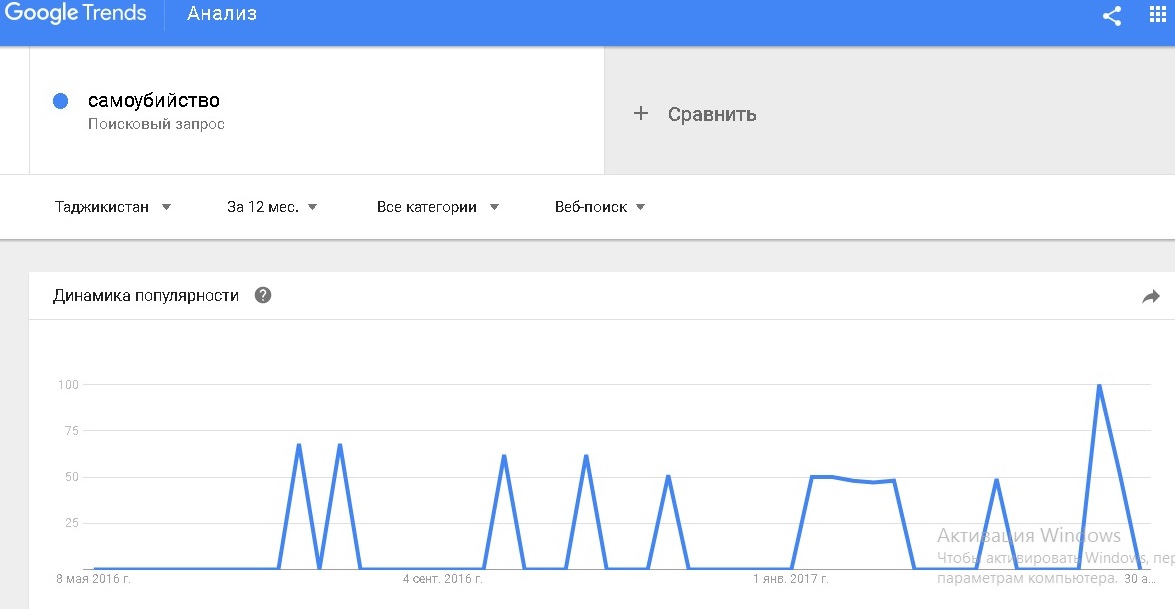Viewport: 1175px width, 609px height.
Task: Click the Анализ header tab
Action: coord(222,14)
